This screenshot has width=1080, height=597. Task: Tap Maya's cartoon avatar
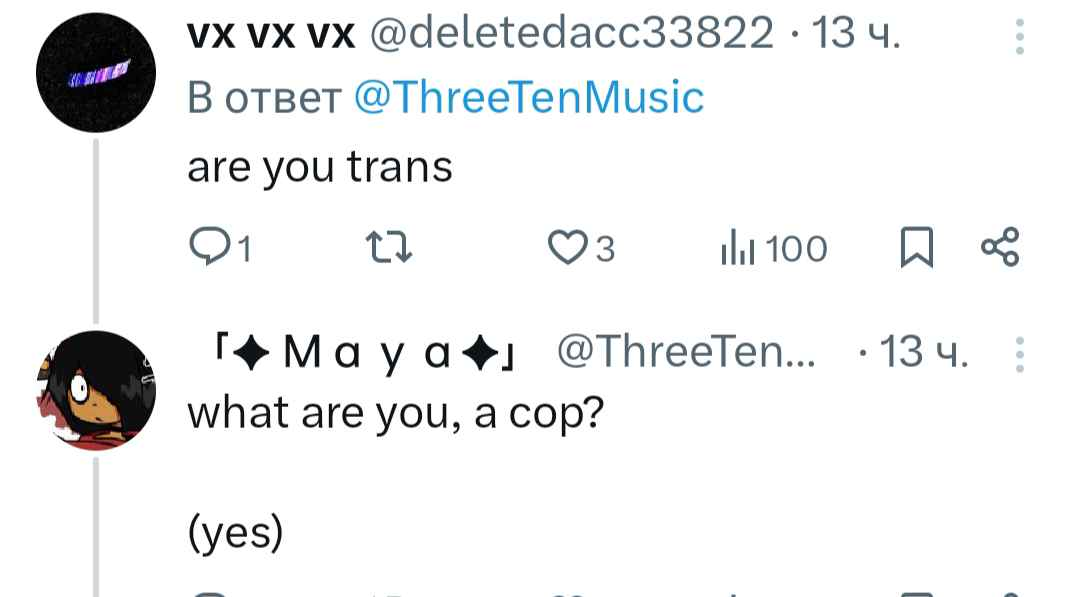pos(96,390)
